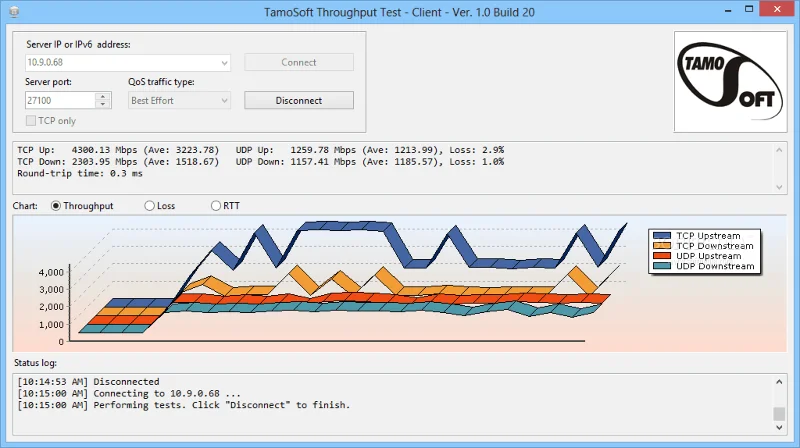This screenshot has height=448, width=800.
Task: Increment server port with up spinner arrow
Action: click(x=103, y=96)
